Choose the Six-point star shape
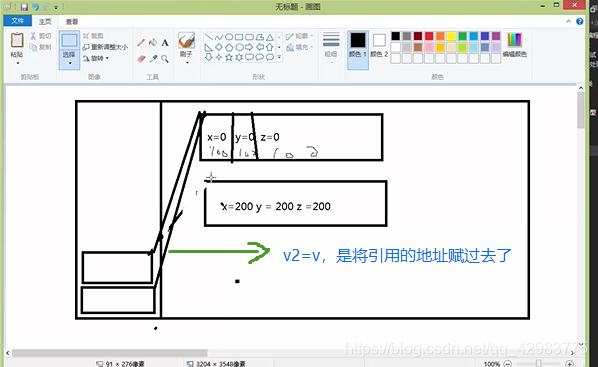The width and height of the screenshot is (598, 367). [x=239, y=57]
